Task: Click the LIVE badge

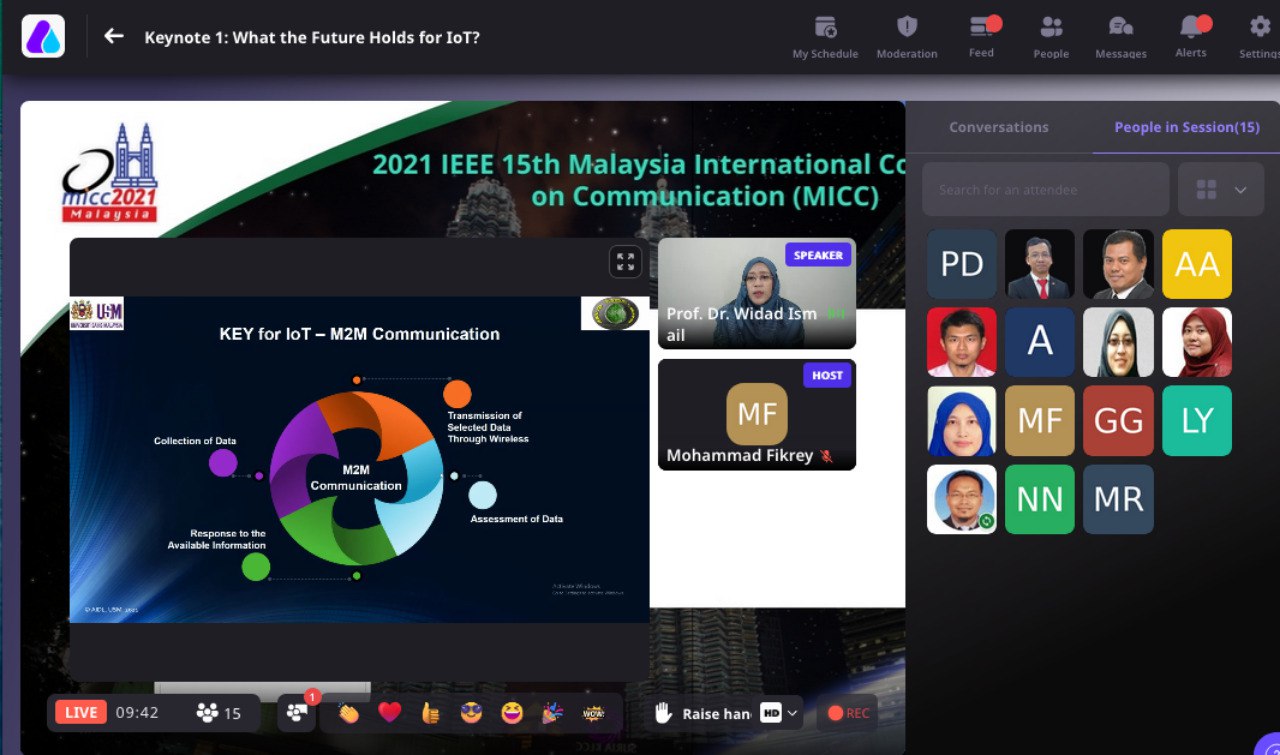Action: (81, 712)
